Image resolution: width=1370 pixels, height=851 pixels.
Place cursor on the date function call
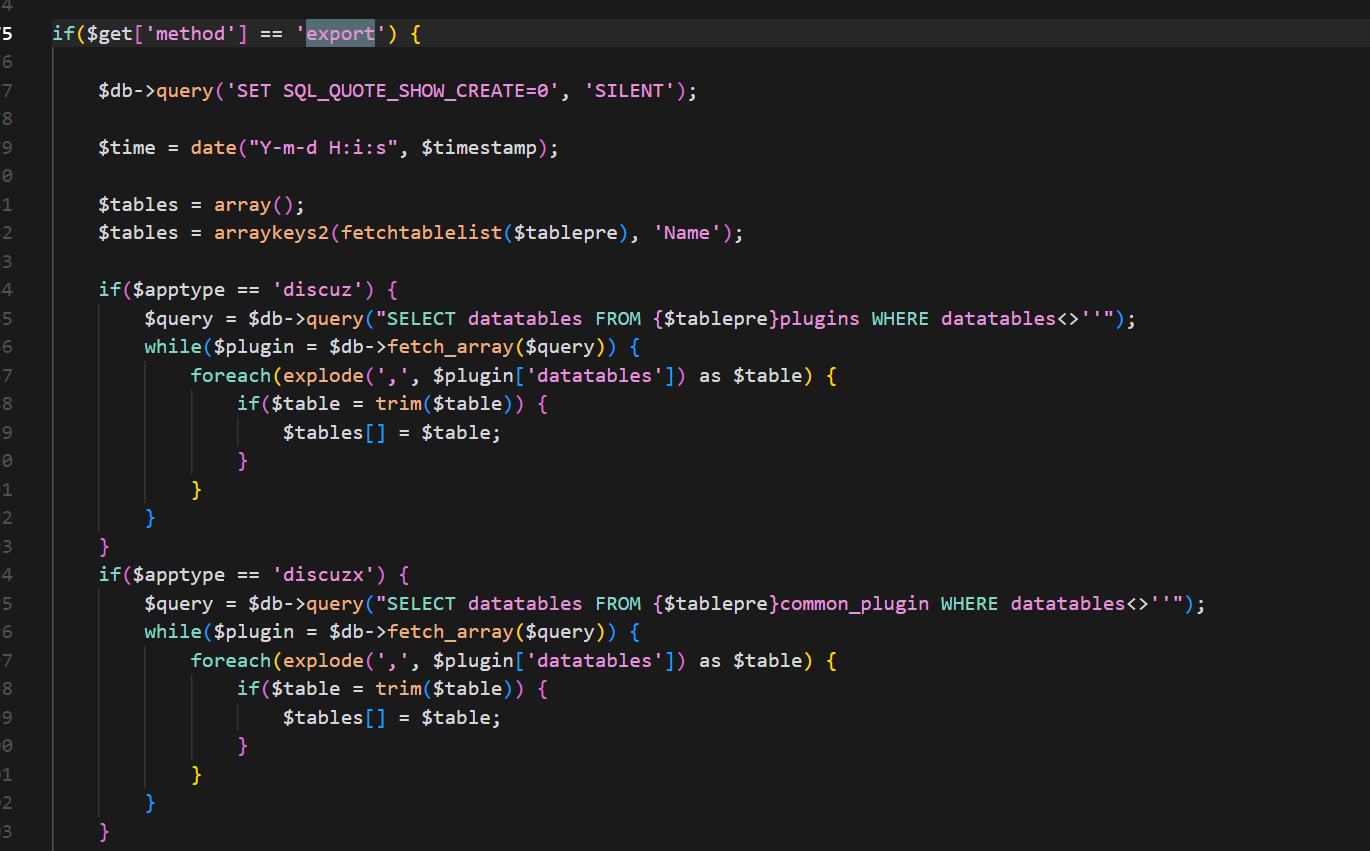click(x=214, y=148)
